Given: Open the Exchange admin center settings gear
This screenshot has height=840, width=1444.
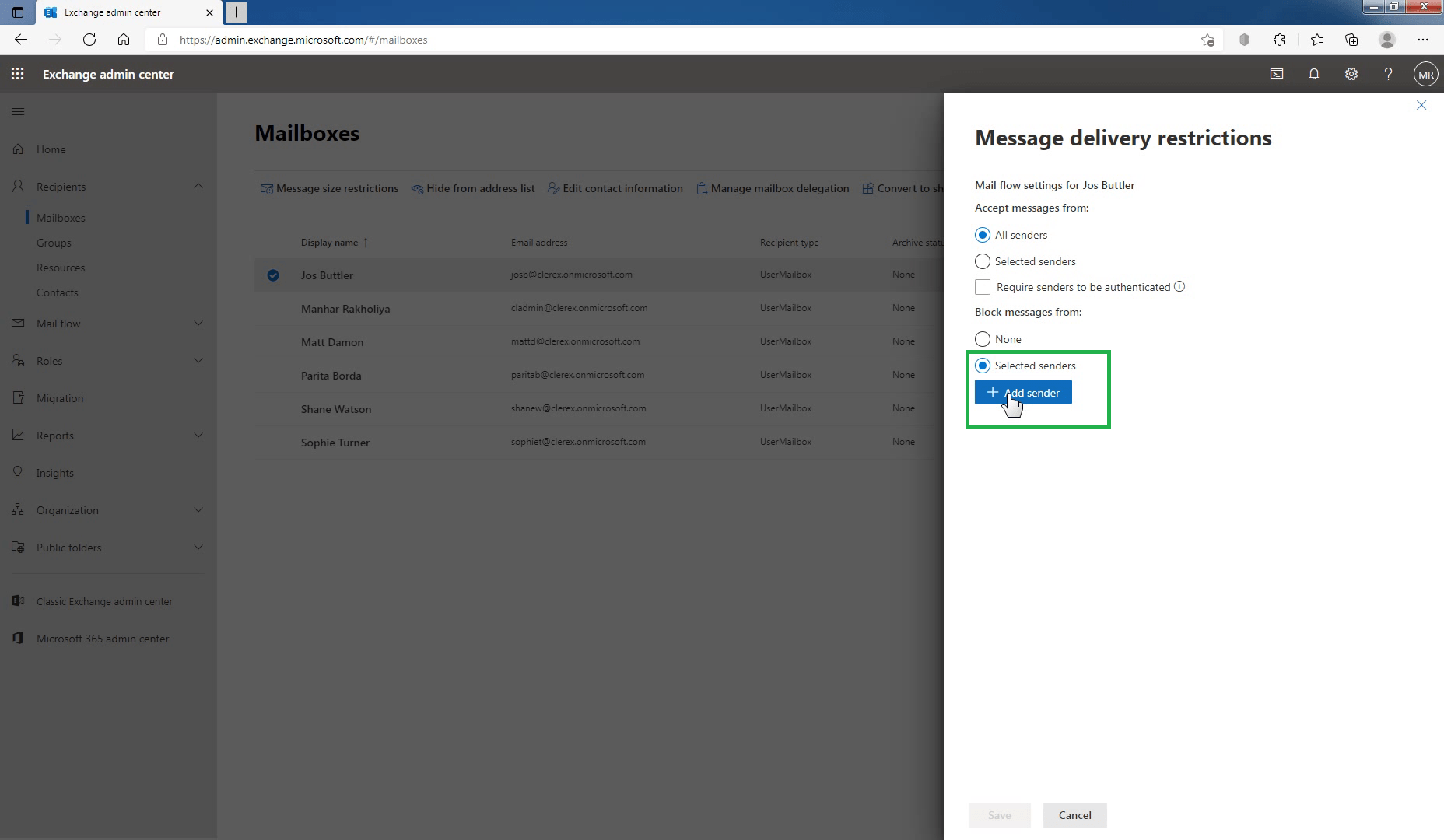Looking at the screenshot, I should pos(1351,74).
